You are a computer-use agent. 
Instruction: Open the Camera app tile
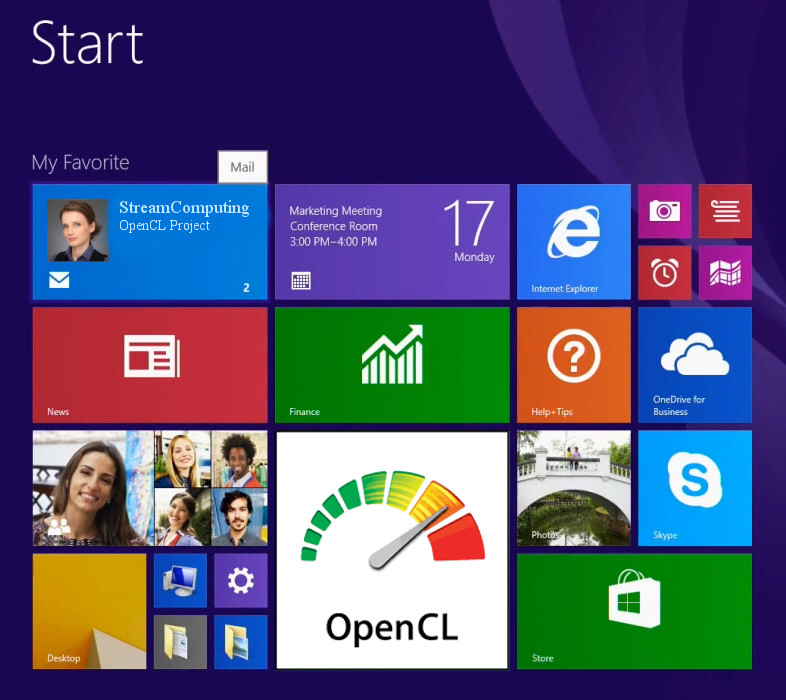click(x=665, y=211)
